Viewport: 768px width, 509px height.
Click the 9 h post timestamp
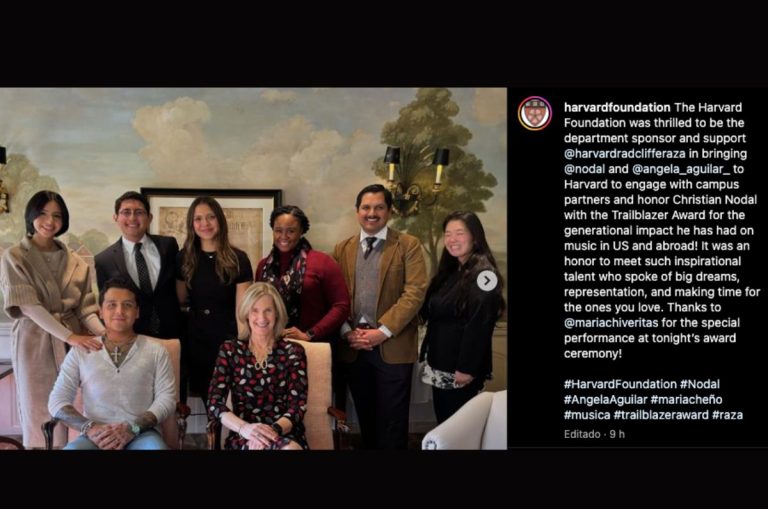pos(617,434)
